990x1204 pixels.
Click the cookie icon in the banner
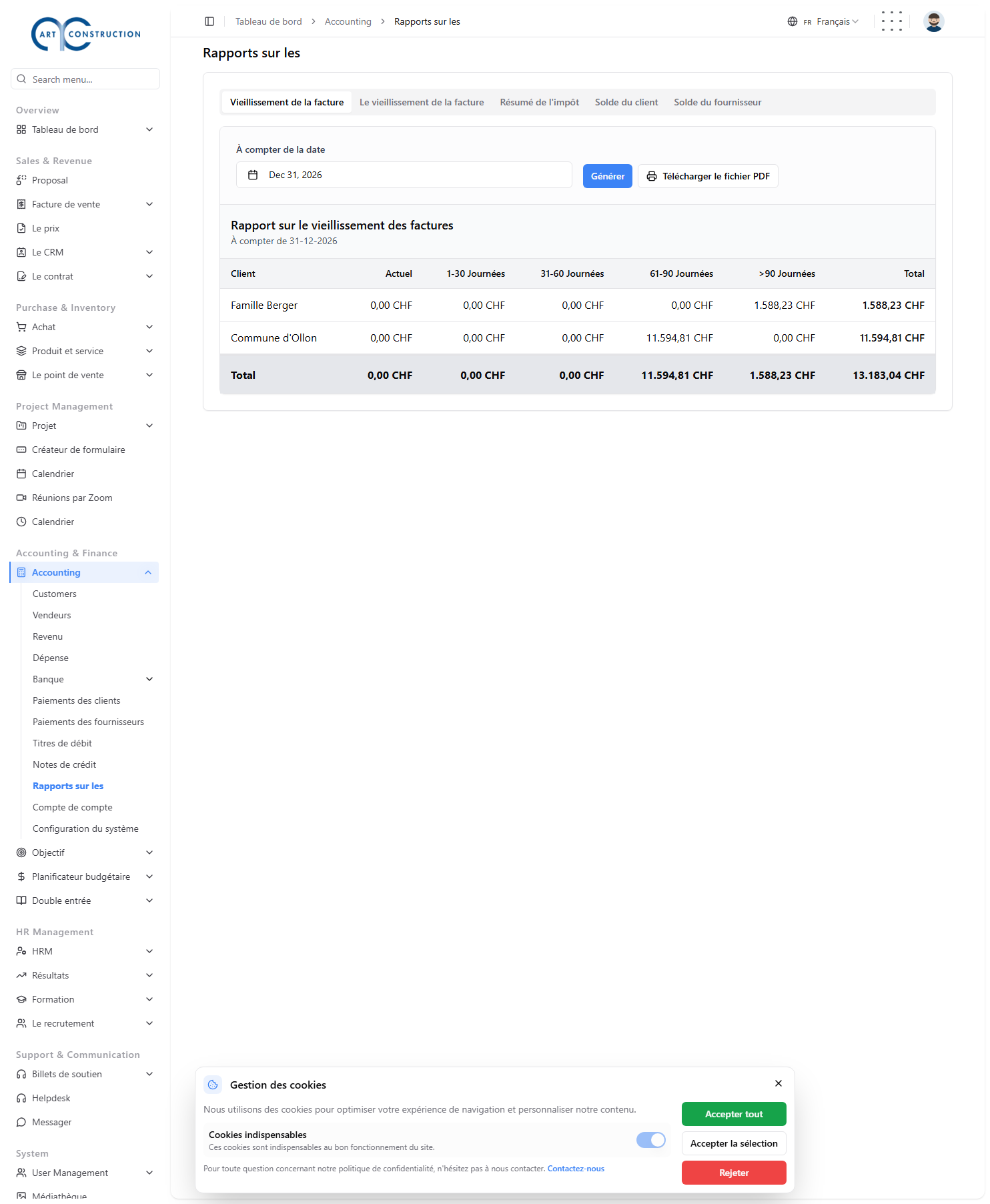pyautogui.click(x=213, y=1085)
